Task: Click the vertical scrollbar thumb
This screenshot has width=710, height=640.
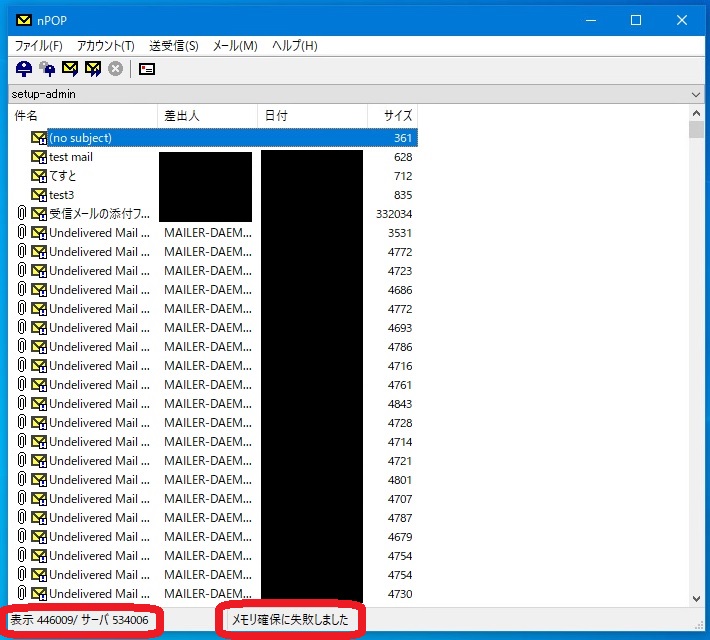Action: point(696,130)
